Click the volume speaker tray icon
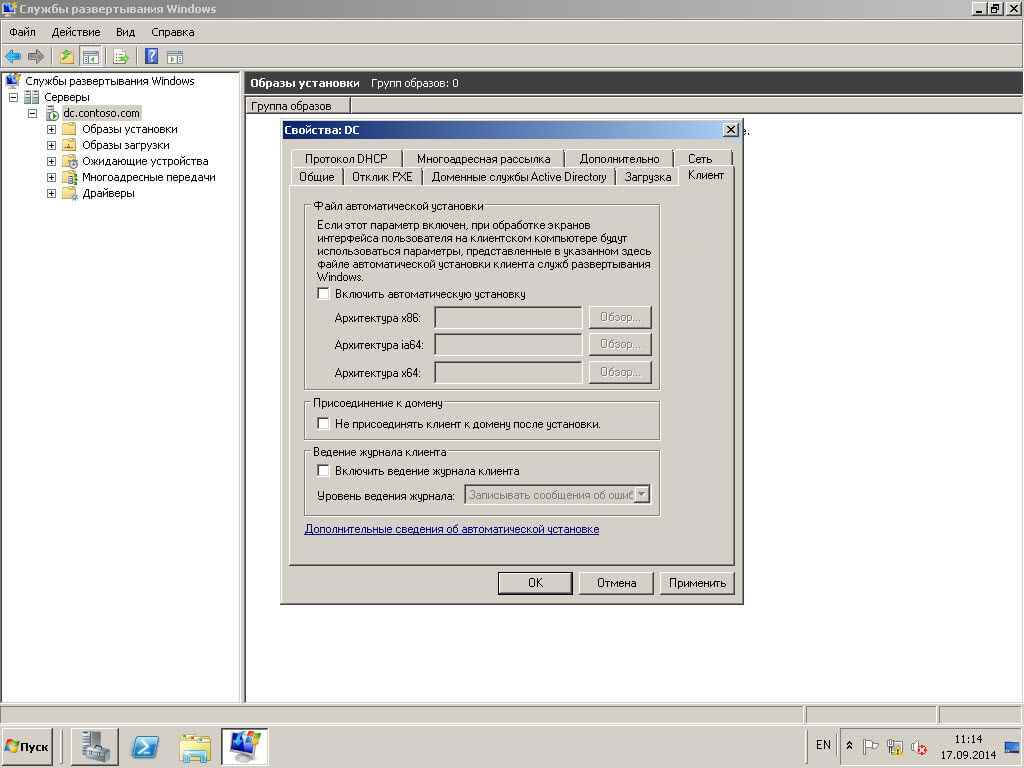The height and width of the screenshot is (768, 1024). pyautogui.click(x=919, y=746)
